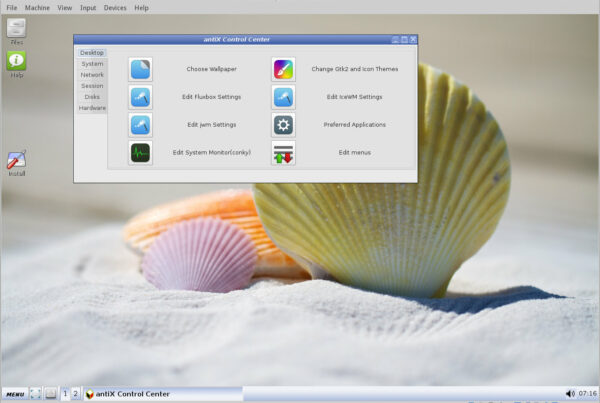The image size is (600, 403).
Task: Select the Network tab
Action: point(92,75)
